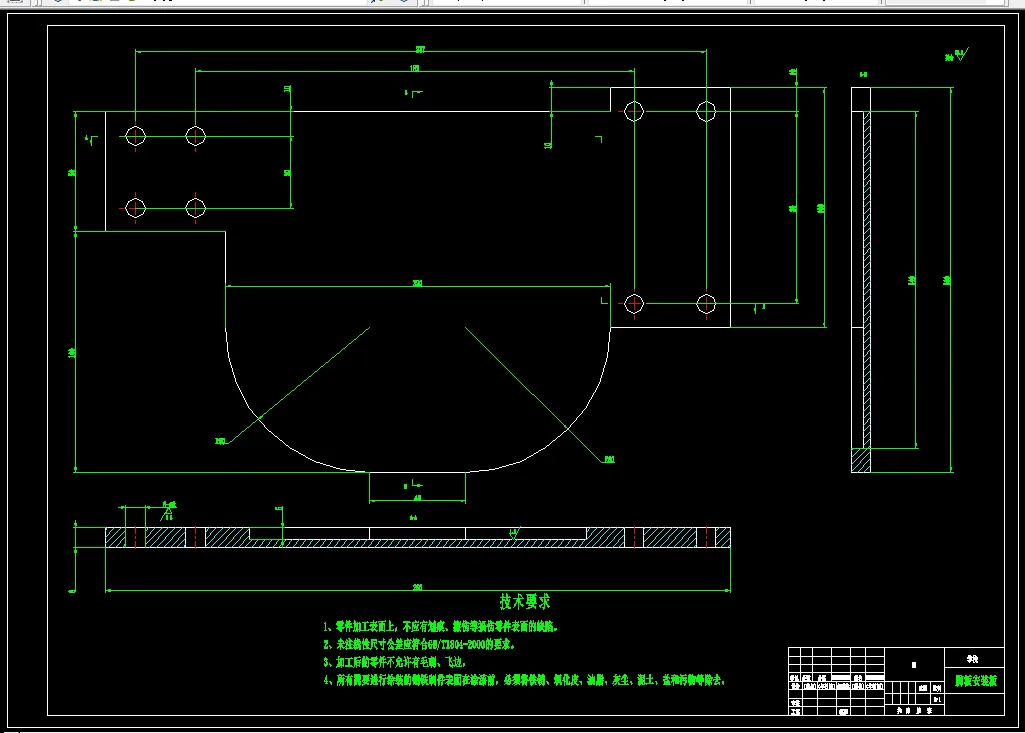
Task: Select the long hatched strip in side section view
Action: 867,280
